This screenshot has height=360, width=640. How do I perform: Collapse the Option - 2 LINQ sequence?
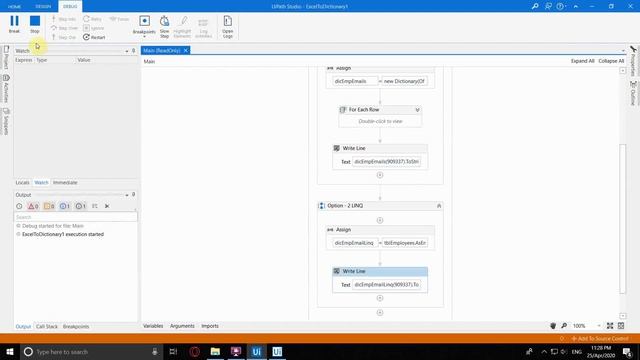tap(439, 206)
